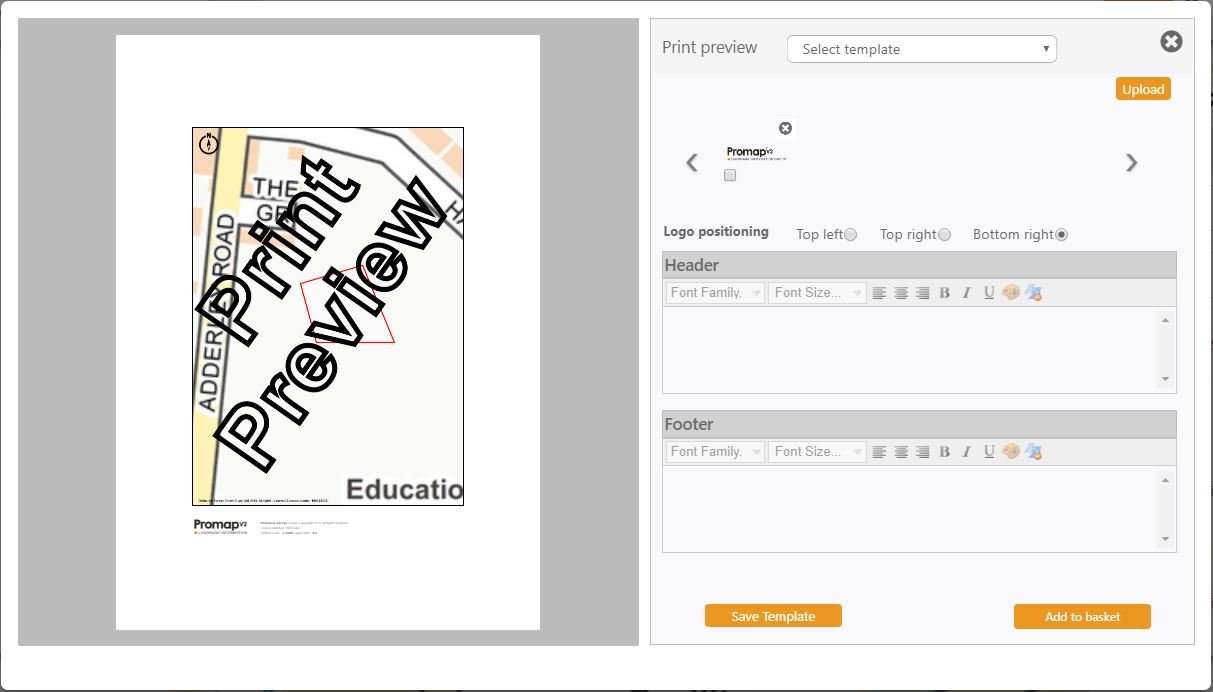Align Header text to the left
Screen dimensions: 1213x692
point(879,293)
